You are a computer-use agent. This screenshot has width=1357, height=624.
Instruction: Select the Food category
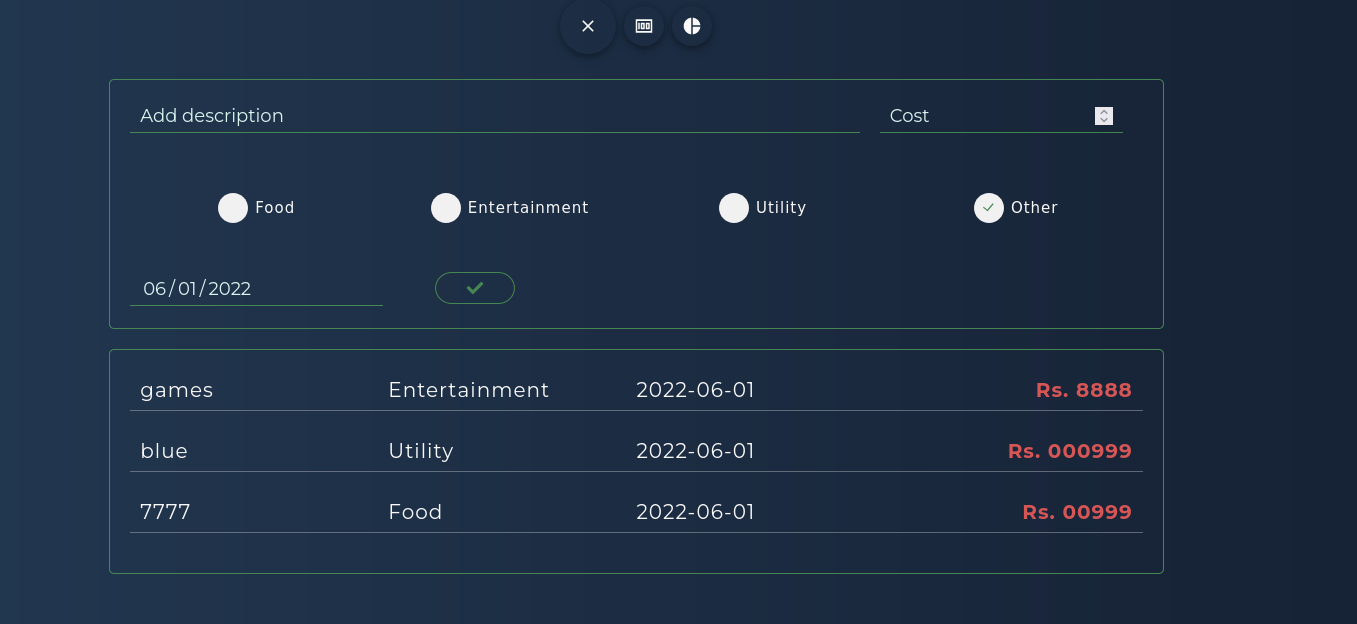click(233, 208)
